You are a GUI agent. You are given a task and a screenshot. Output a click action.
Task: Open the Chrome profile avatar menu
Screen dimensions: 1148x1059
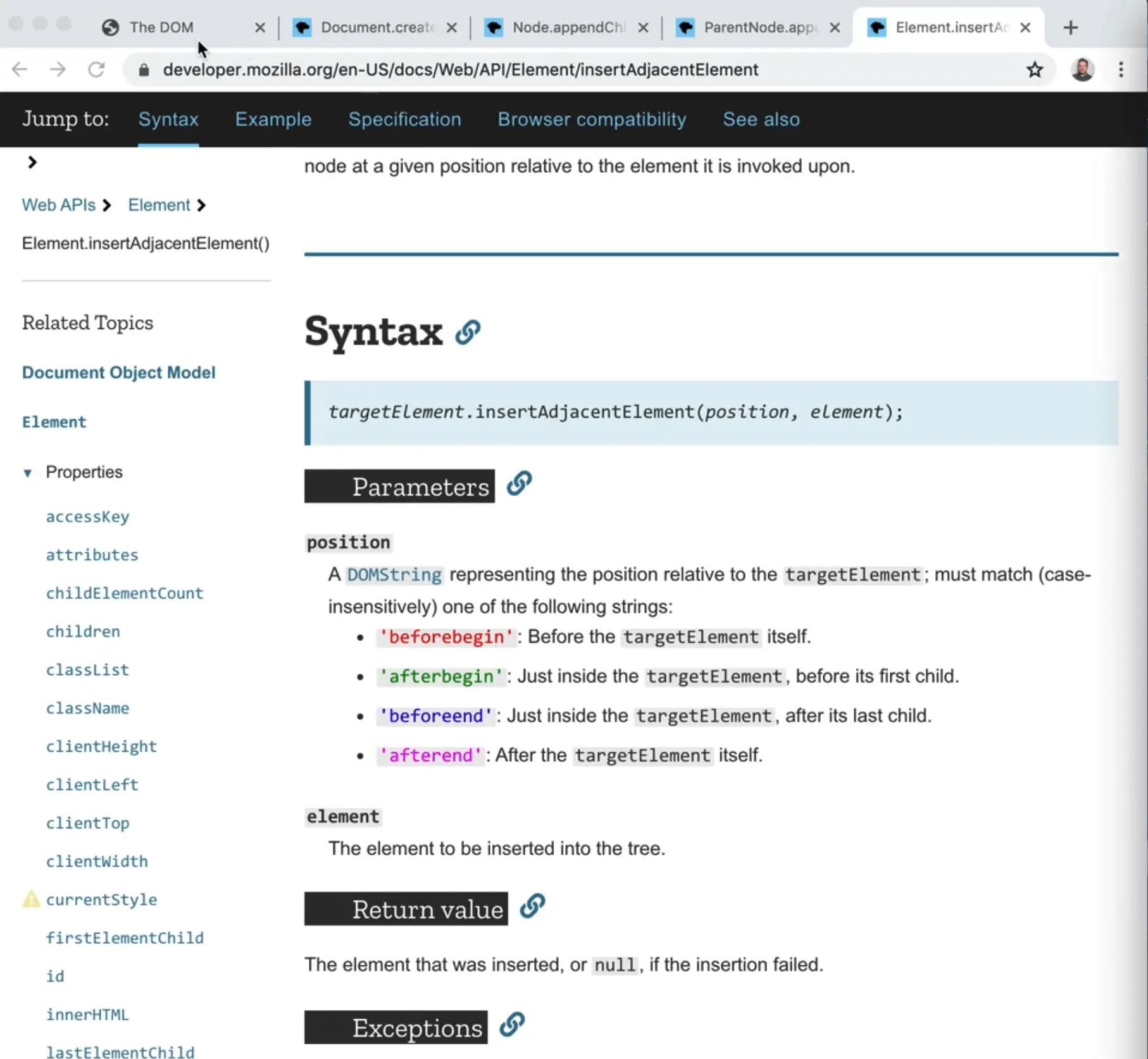[1083, 70]
